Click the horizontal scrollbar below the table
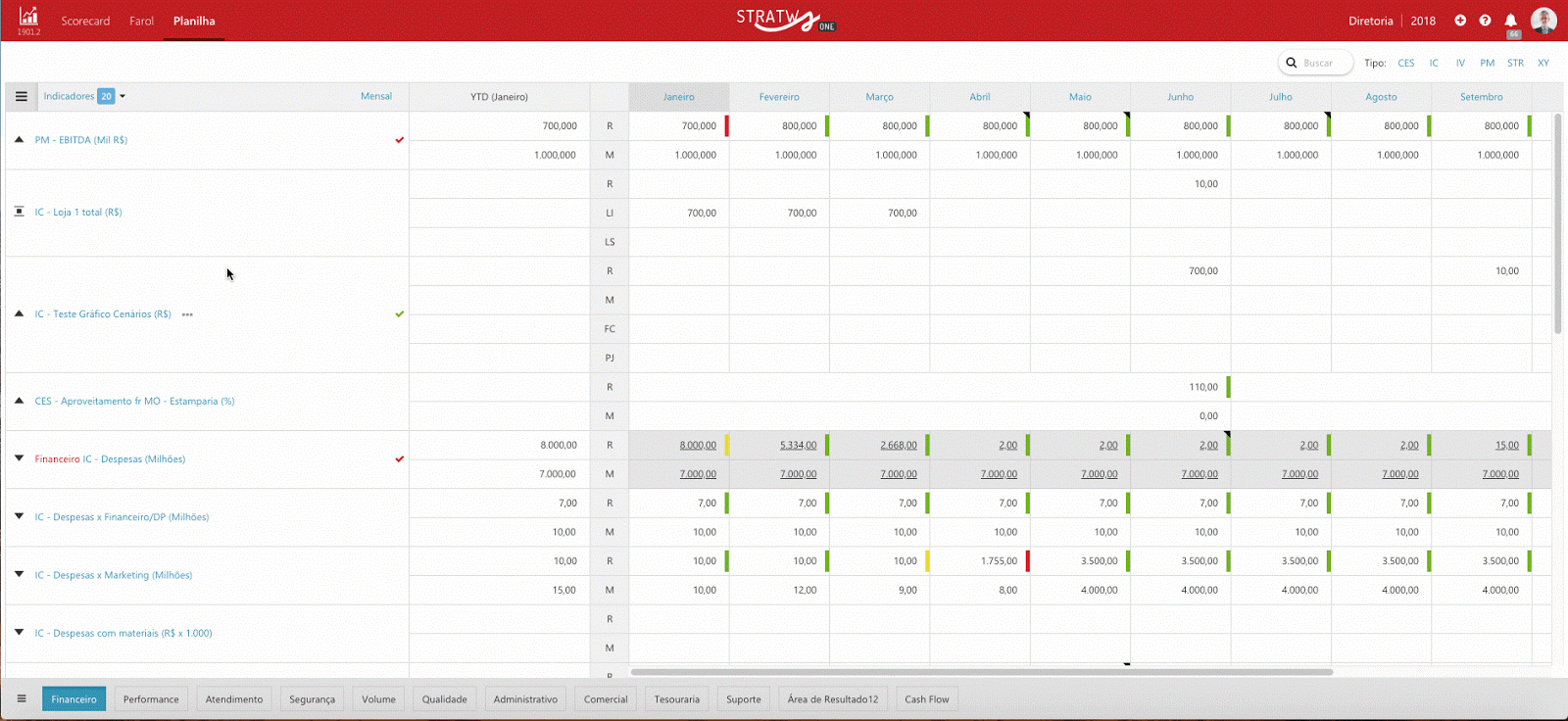Image resolution: width=1568 pixels, height=721 pixels. pos(980,672)
